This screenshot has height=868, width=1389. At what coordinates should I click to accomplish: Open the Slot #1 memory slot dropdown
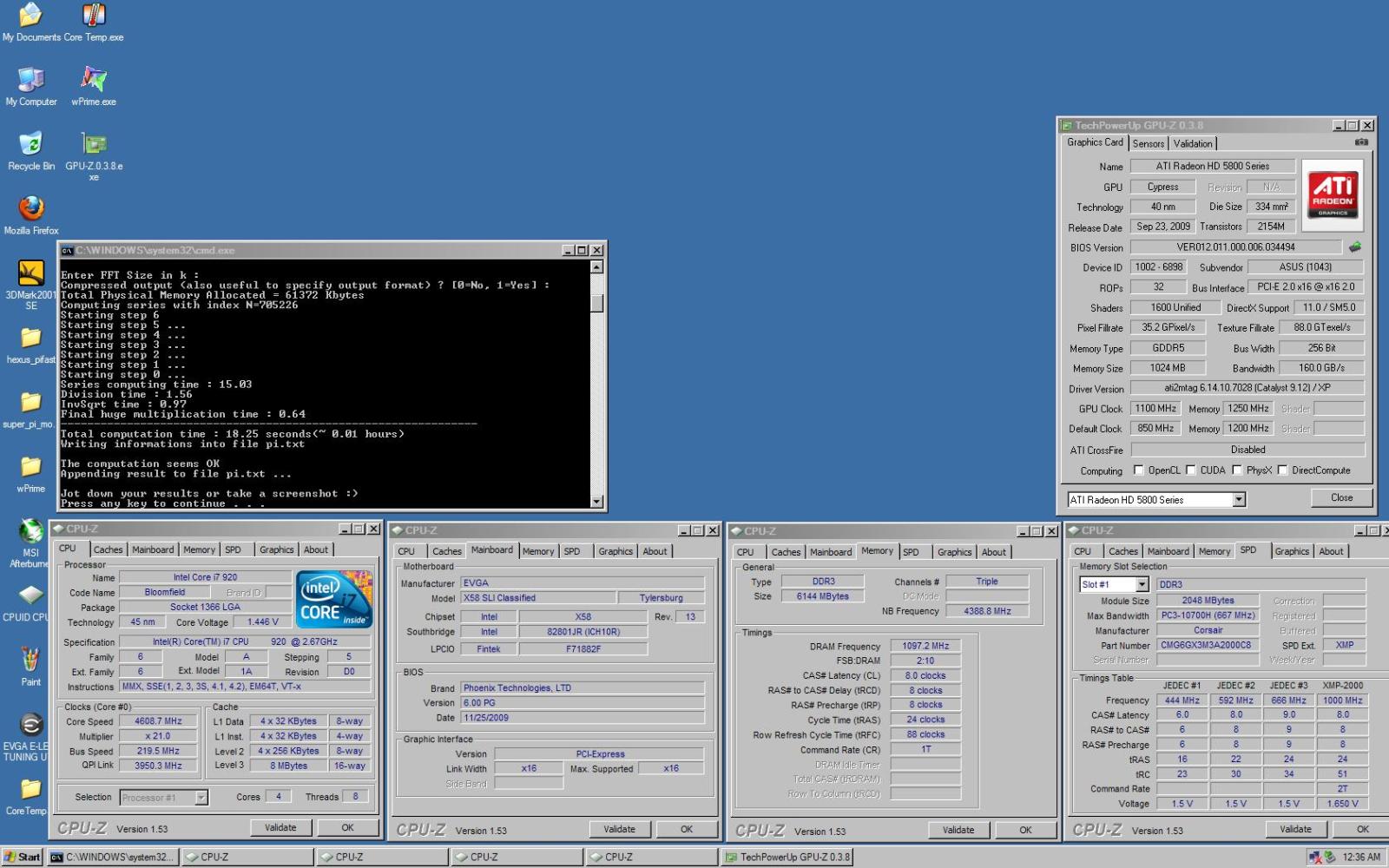click(1142, 585)
